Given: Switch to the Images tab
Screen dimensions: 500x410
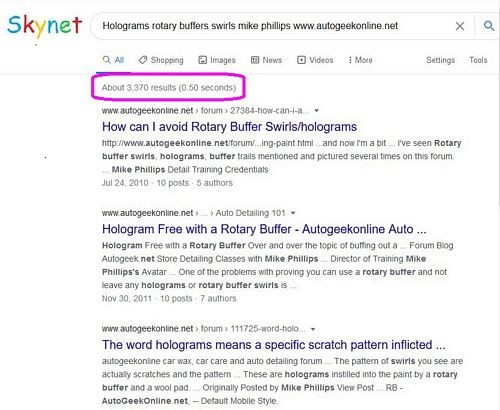Looking at the screenshot, I should click(x=217, y=60).
